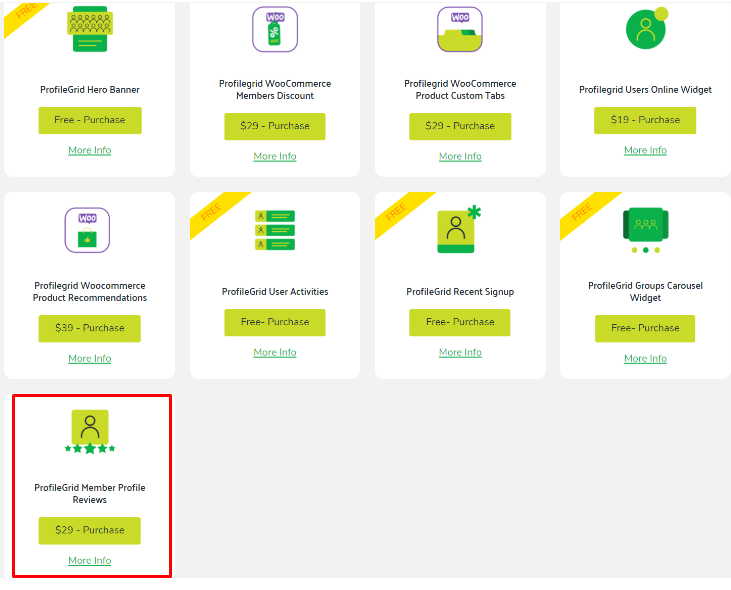Get the free Groups Carousel Widget extension
731x590 pixels.
tap(645, 329)
